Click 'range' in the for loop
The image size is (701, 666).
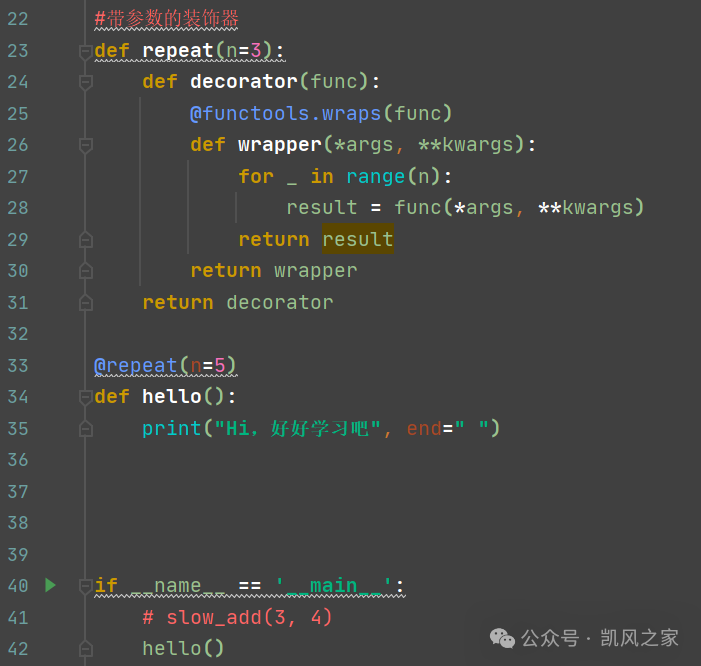[376, 177]
